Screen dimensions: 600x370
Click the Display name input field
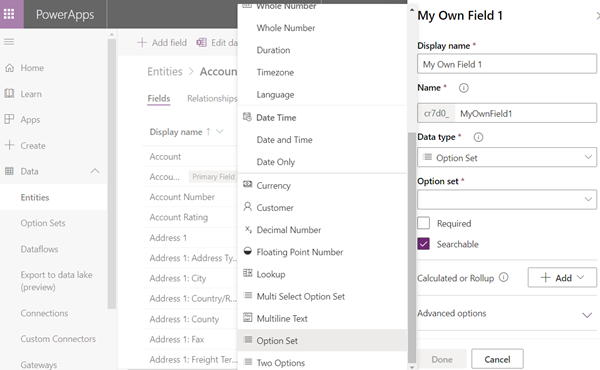coord(507,64)
